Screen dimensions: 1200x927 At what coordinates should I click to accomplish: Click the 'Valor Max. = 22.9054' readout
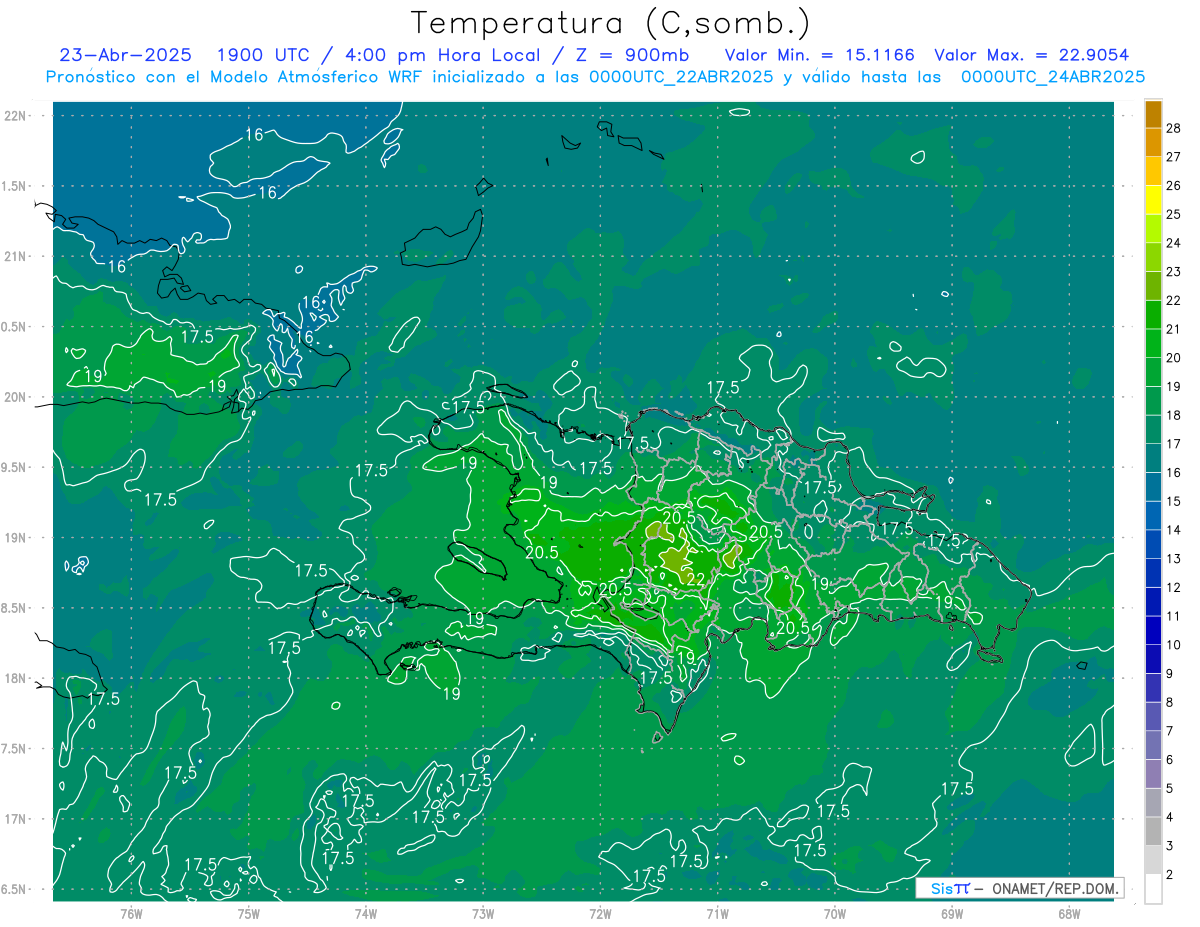tap(1031, 55)
